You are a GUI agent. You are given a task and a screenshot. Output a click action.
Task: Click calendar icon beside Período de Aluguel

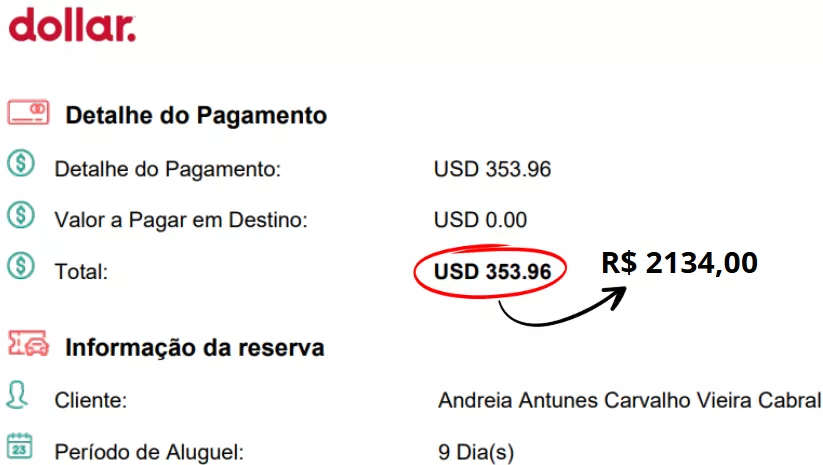pos(20,447)
